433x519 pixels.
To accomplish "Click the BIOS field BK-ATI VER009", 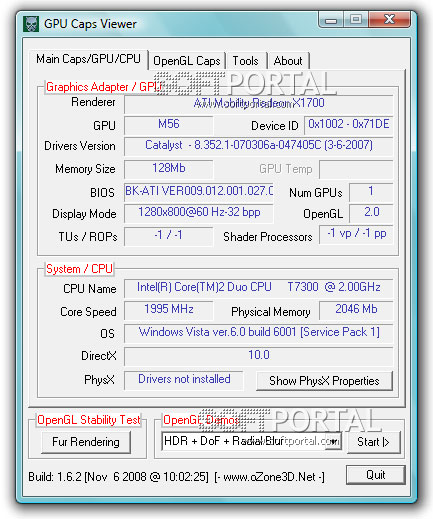I will tap(199, 192).
